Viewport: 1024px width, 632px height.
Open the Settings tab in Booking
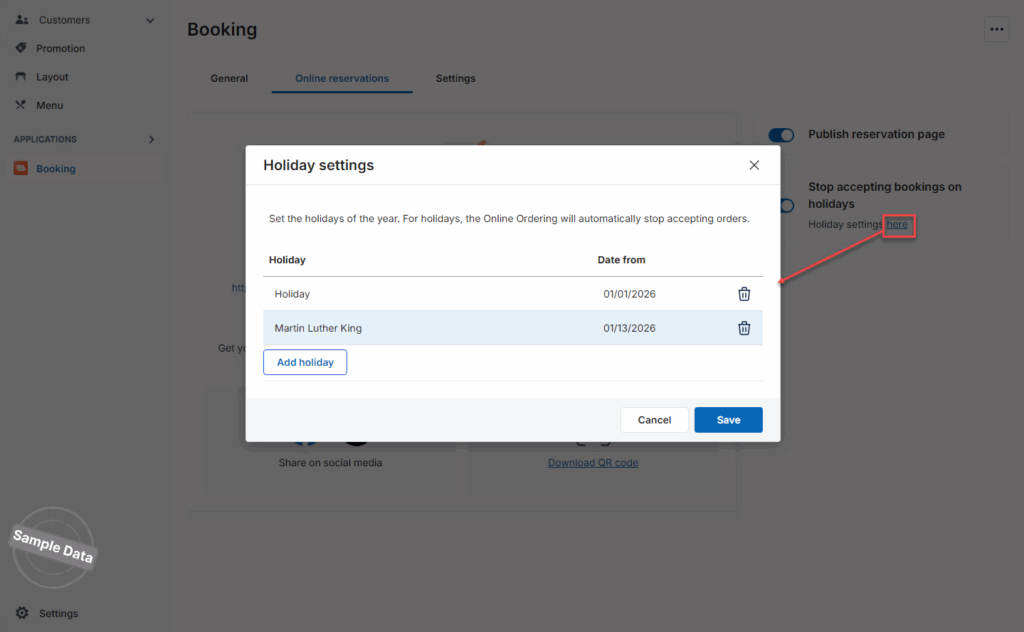(x=455, y=78)
